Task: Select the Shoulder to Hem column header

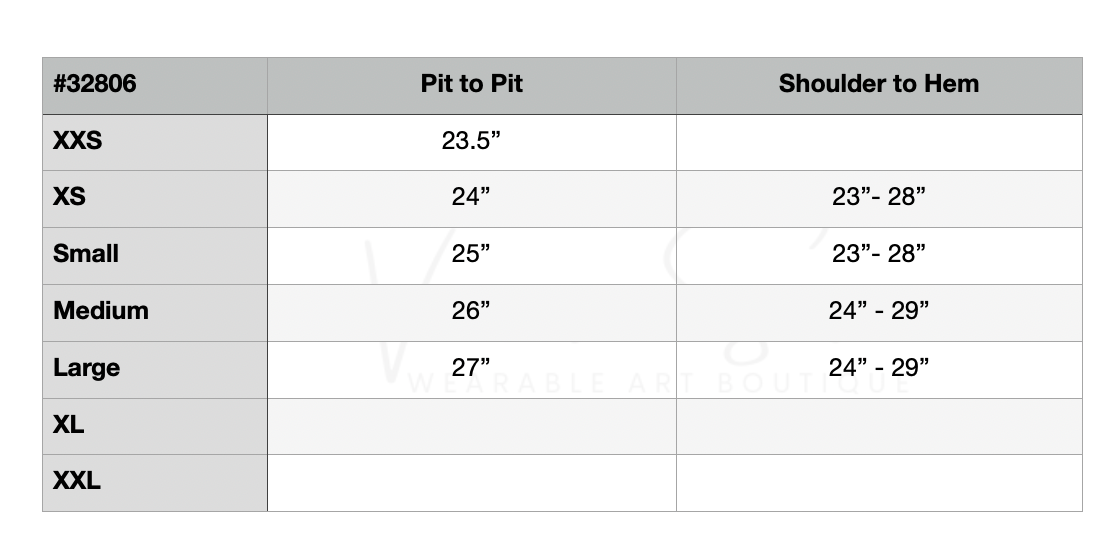Action: click(x=878, y=84)
